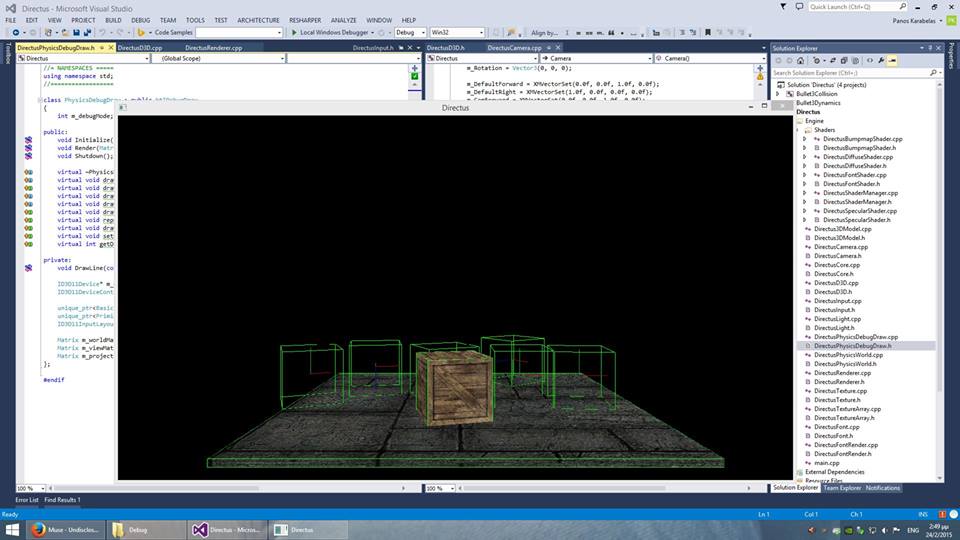This screenshot has height=540, width=960.
Task: Open Find Results 1 panel
Action: [62, 500]
